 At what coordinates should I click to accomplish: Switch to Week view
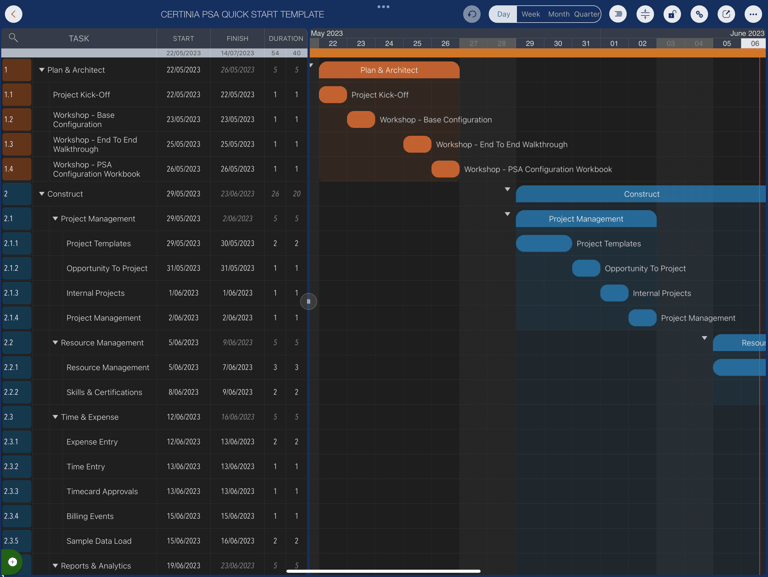pyautogui.click(x=530, y=14)
